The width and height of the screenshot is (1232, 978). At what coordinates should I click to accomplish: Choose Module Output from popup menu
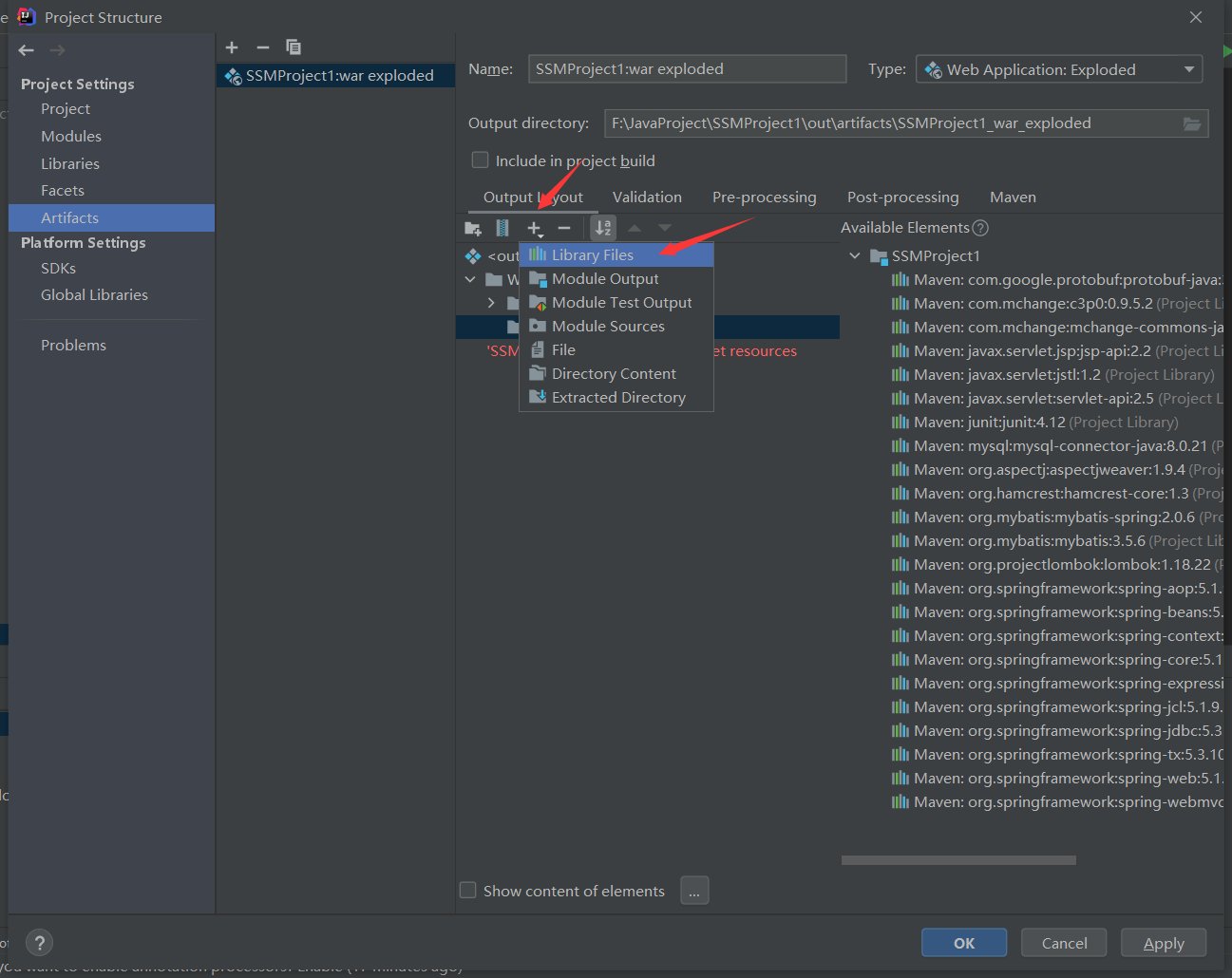616,278
